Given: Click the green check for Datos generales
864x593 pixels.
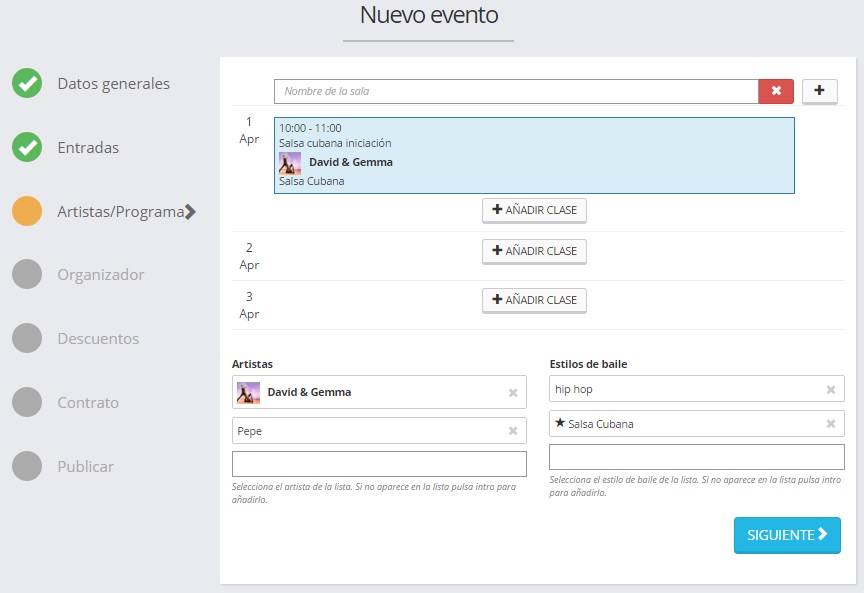Looking at the screenshot, I should [27, 84].
